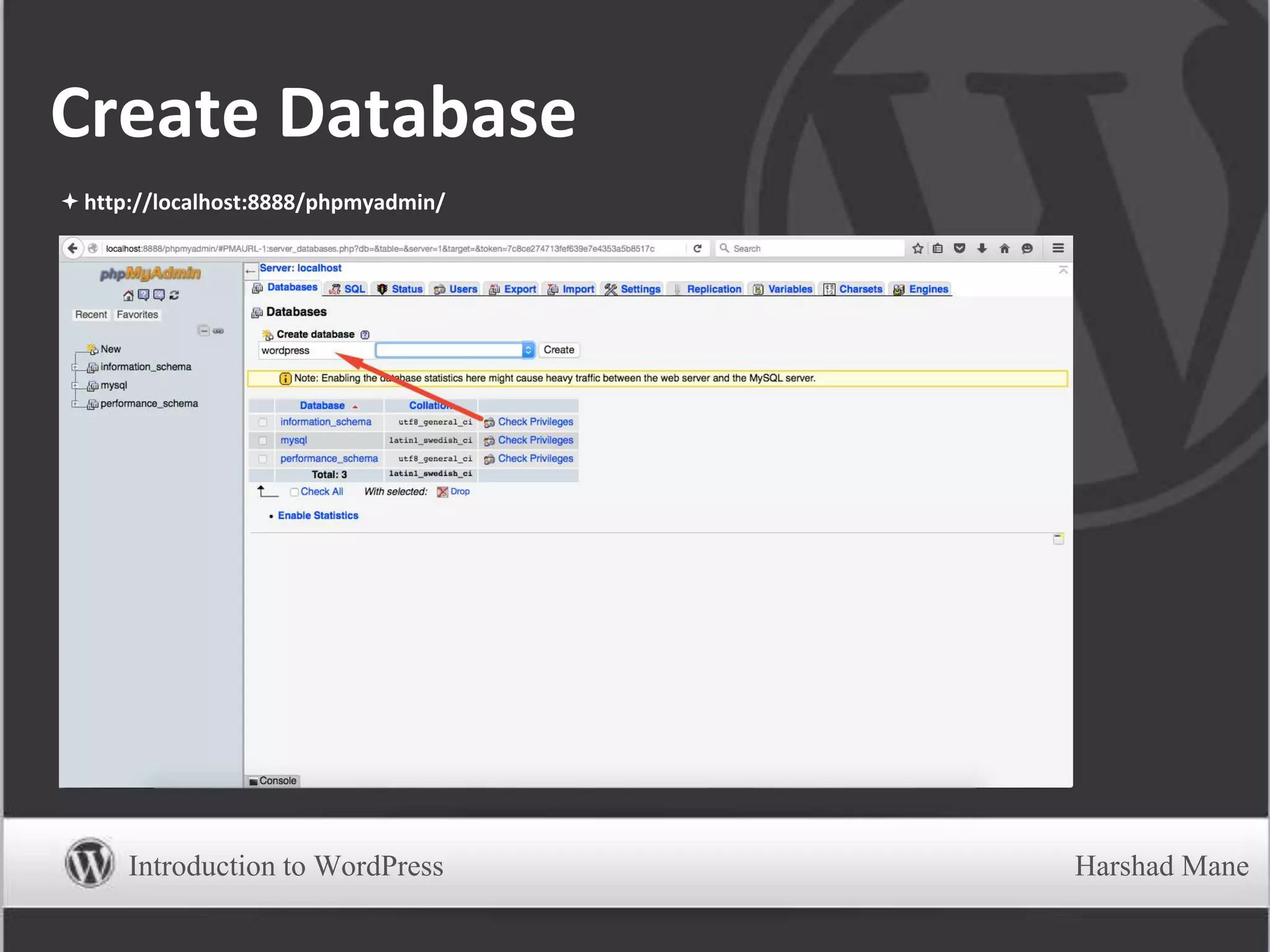Reload the page with the refresh icon
The width and height of the screenshot is (1270, 952).
(697, 249)
